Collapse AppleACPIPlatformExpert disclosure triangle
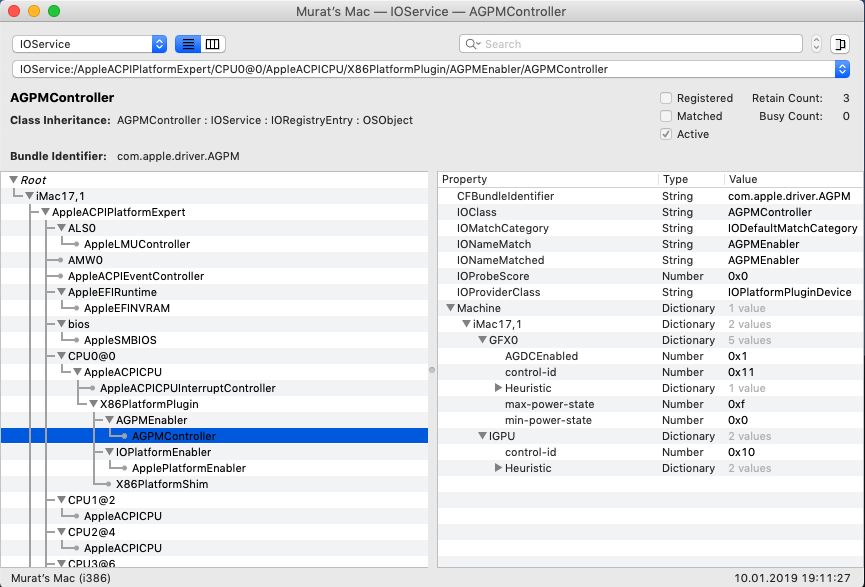 point(46,212)
